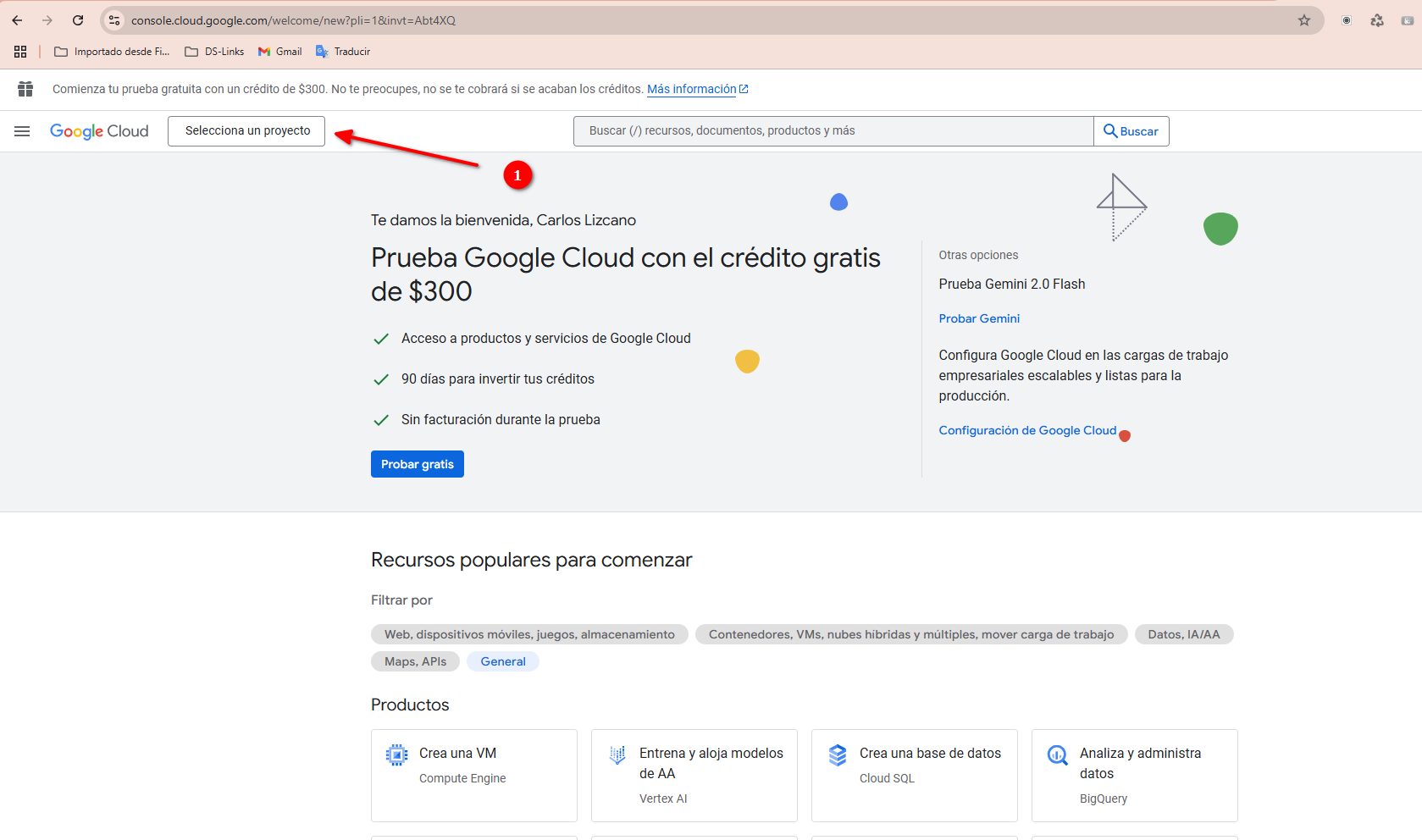Focus the resources search input field

(x=833, y=131)
